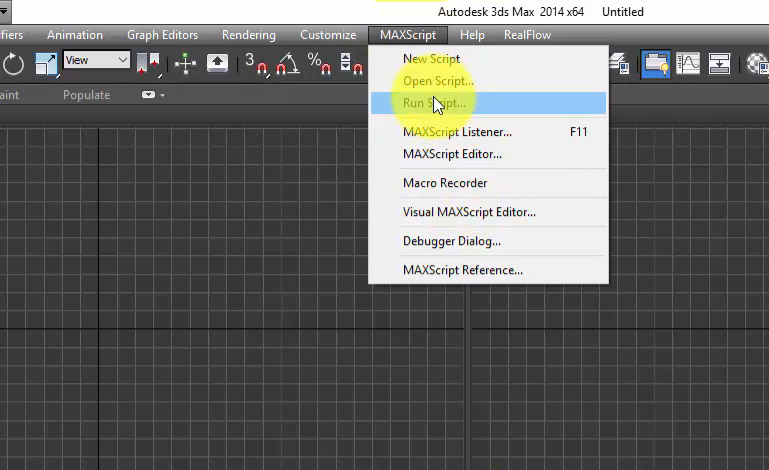Toggle the Spinner Snap icon
Screen dimensions: 769x470
352,64
